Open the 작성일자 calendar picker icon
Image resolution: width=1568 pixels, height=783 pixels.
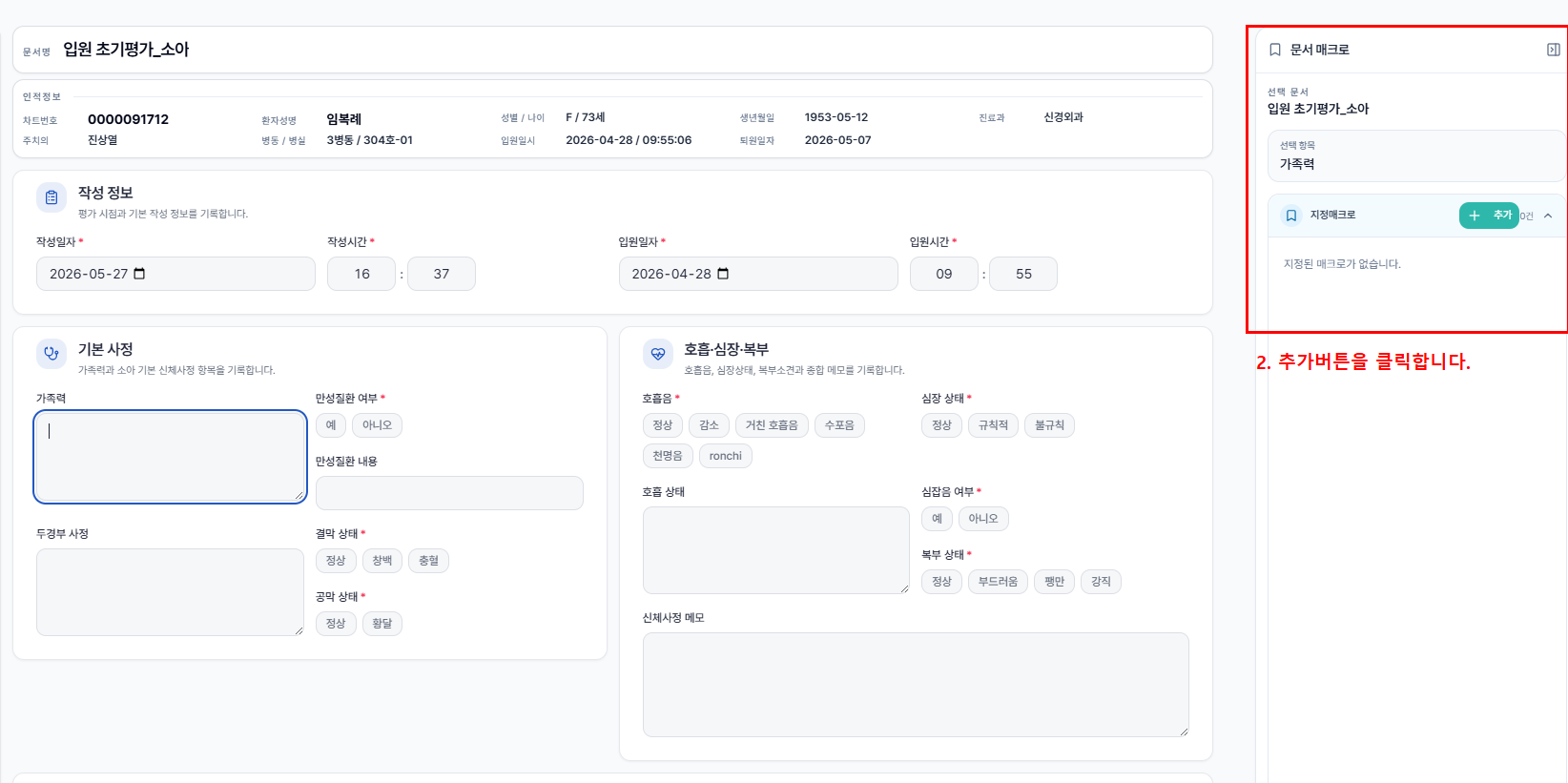pos(139,274)
